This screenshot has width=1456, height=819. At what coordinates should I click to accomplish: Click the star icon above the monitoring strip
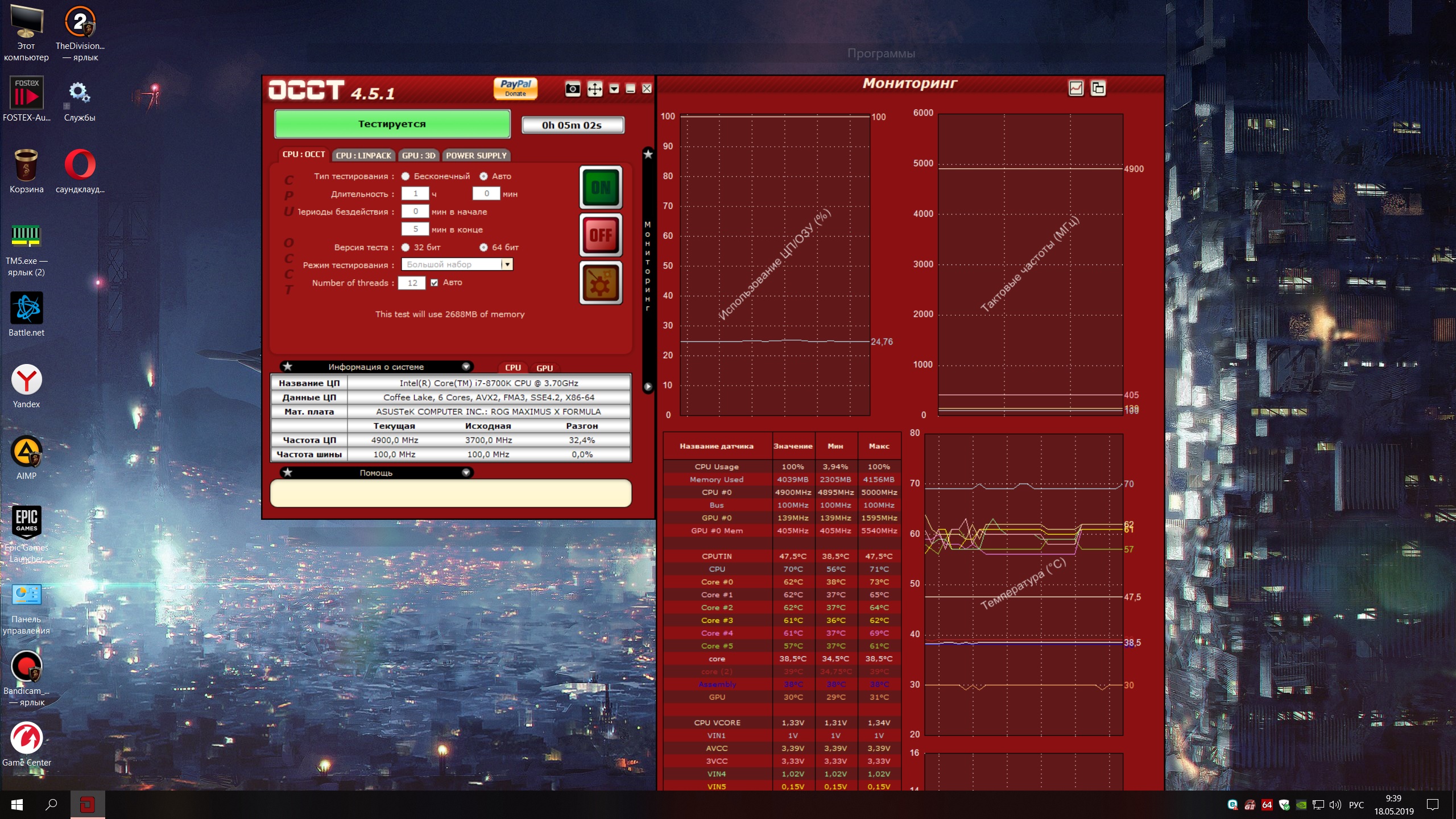pos(648,154)
